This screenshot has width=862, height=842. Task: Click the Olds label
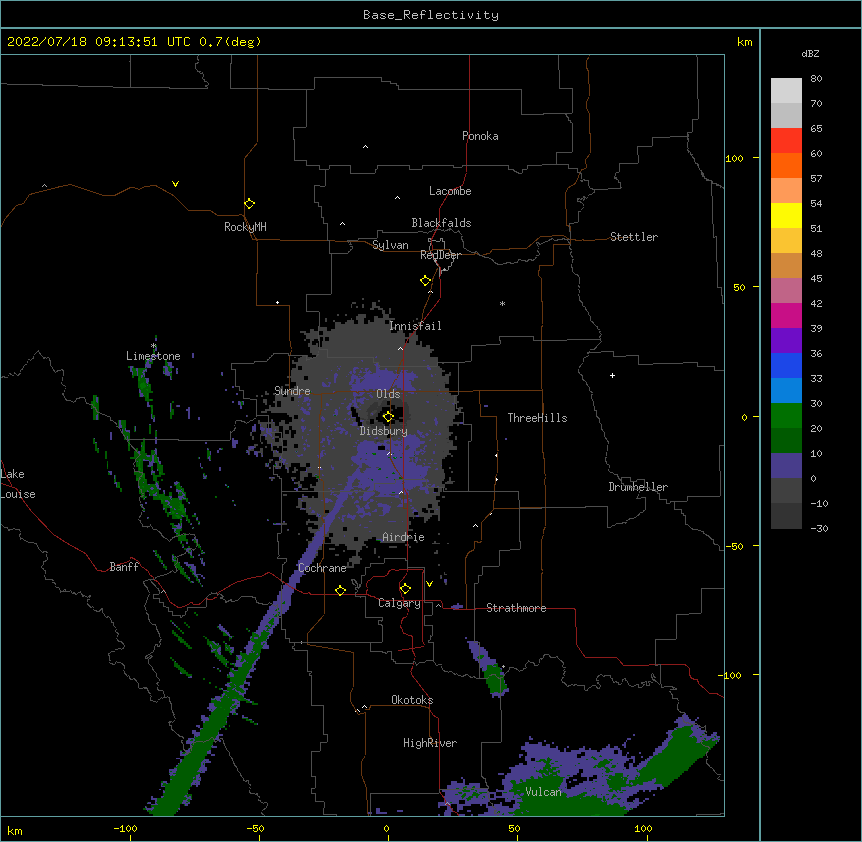[x=388, y=394]
